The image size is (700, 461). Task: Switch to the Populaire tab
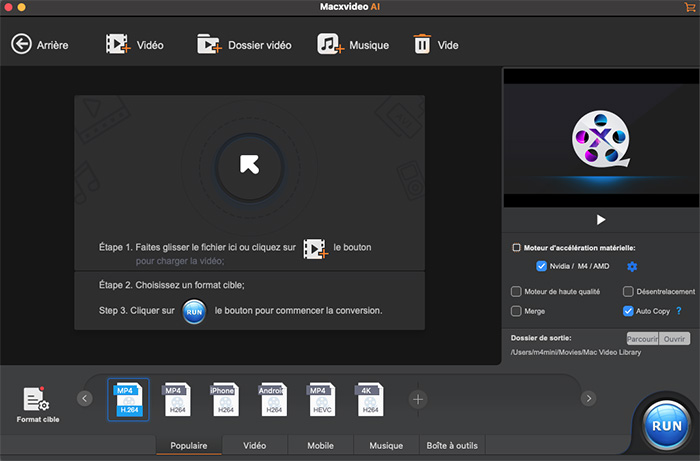coord(189,445)
